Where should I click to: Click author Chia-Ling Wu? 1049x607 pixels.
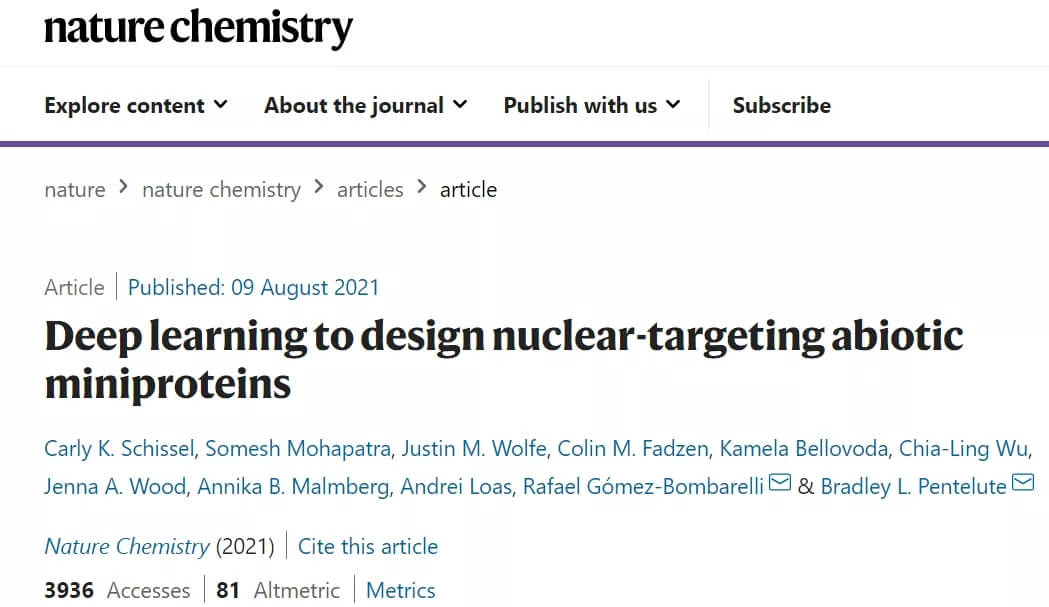click(x=963, y=448)
